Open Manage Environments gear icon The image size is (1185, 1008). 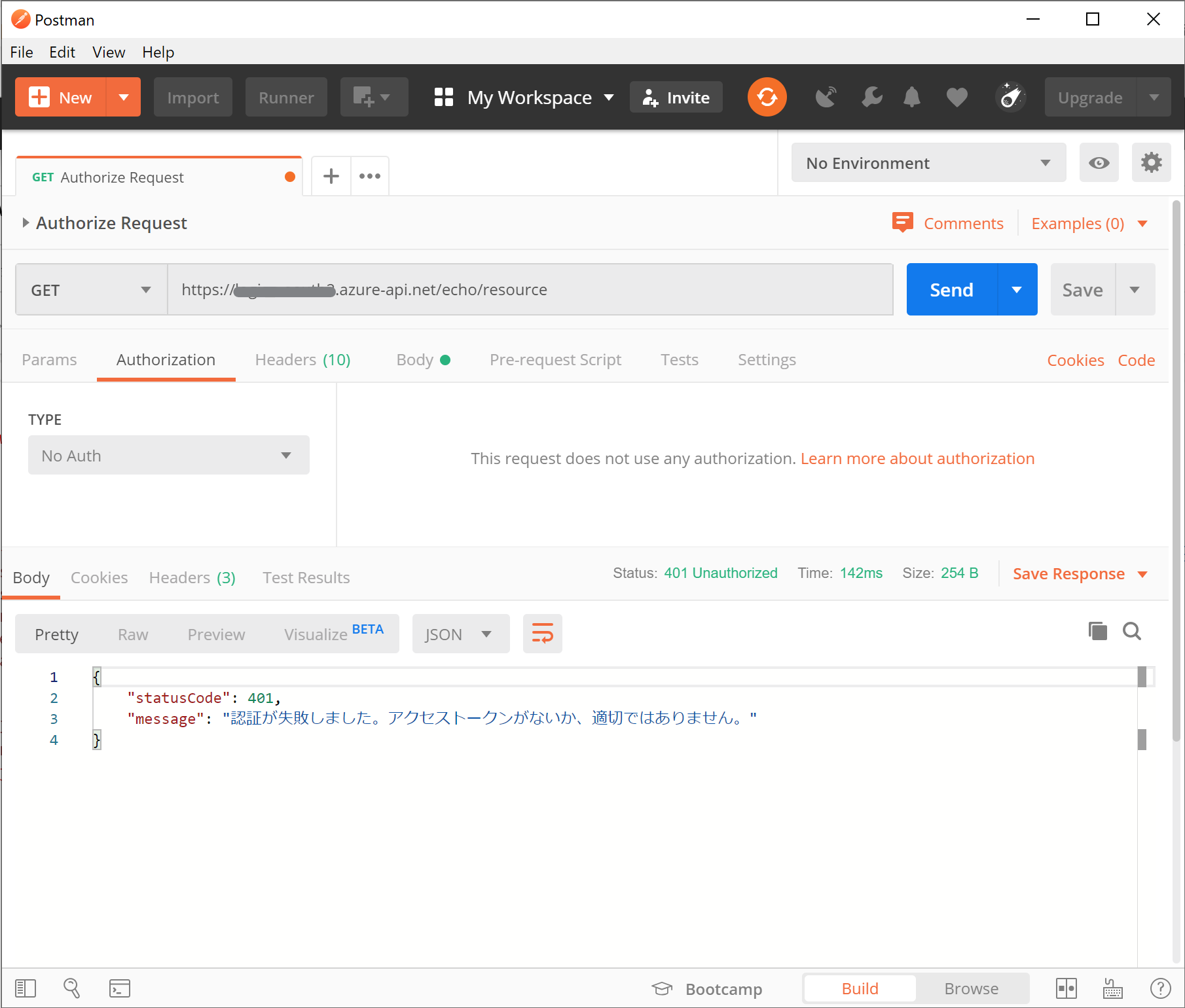tap(1151, 162)
